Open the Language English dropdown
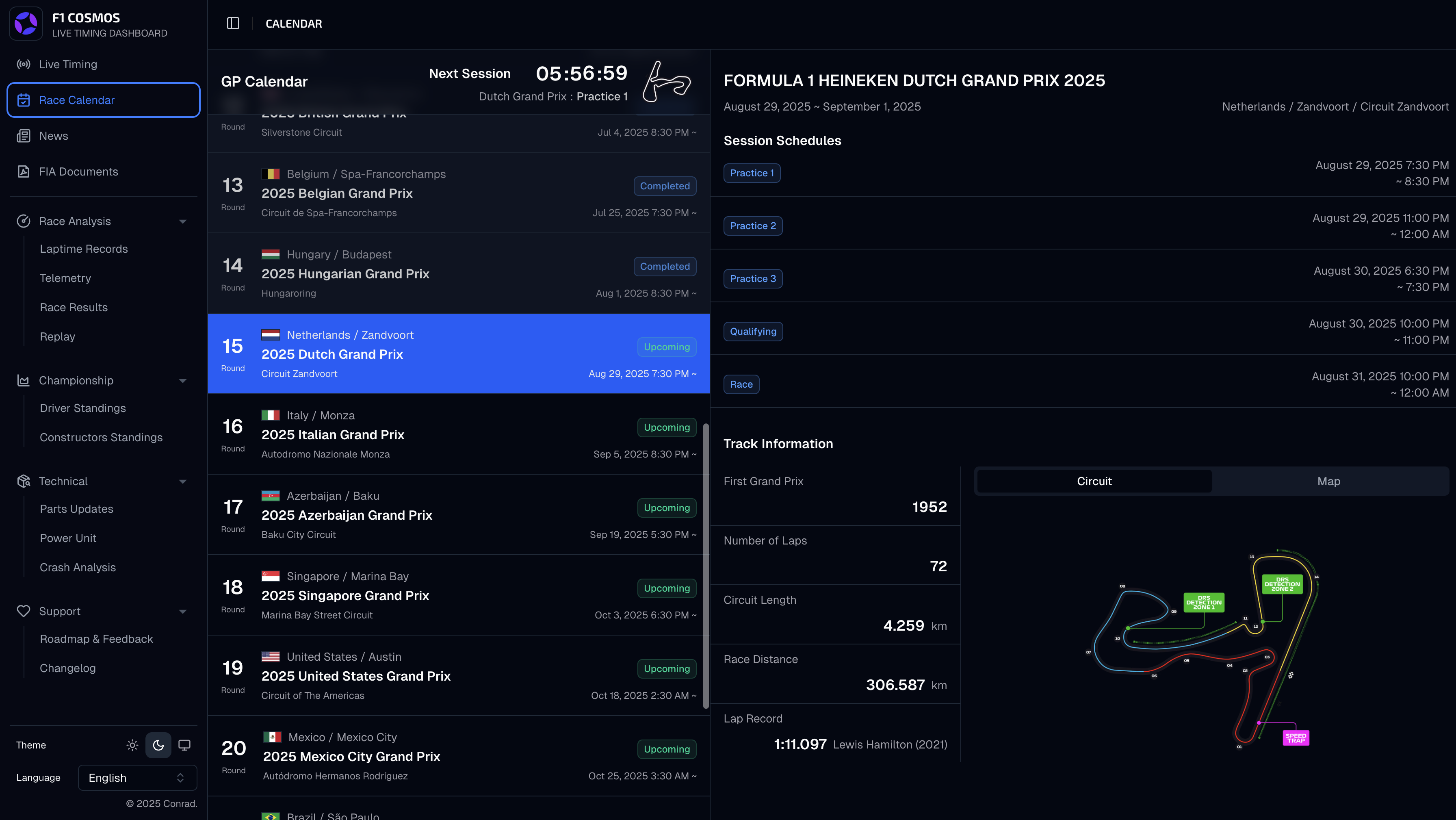Image resolution: width=1456 pixels, height=820 pixels. coord(137,778)
